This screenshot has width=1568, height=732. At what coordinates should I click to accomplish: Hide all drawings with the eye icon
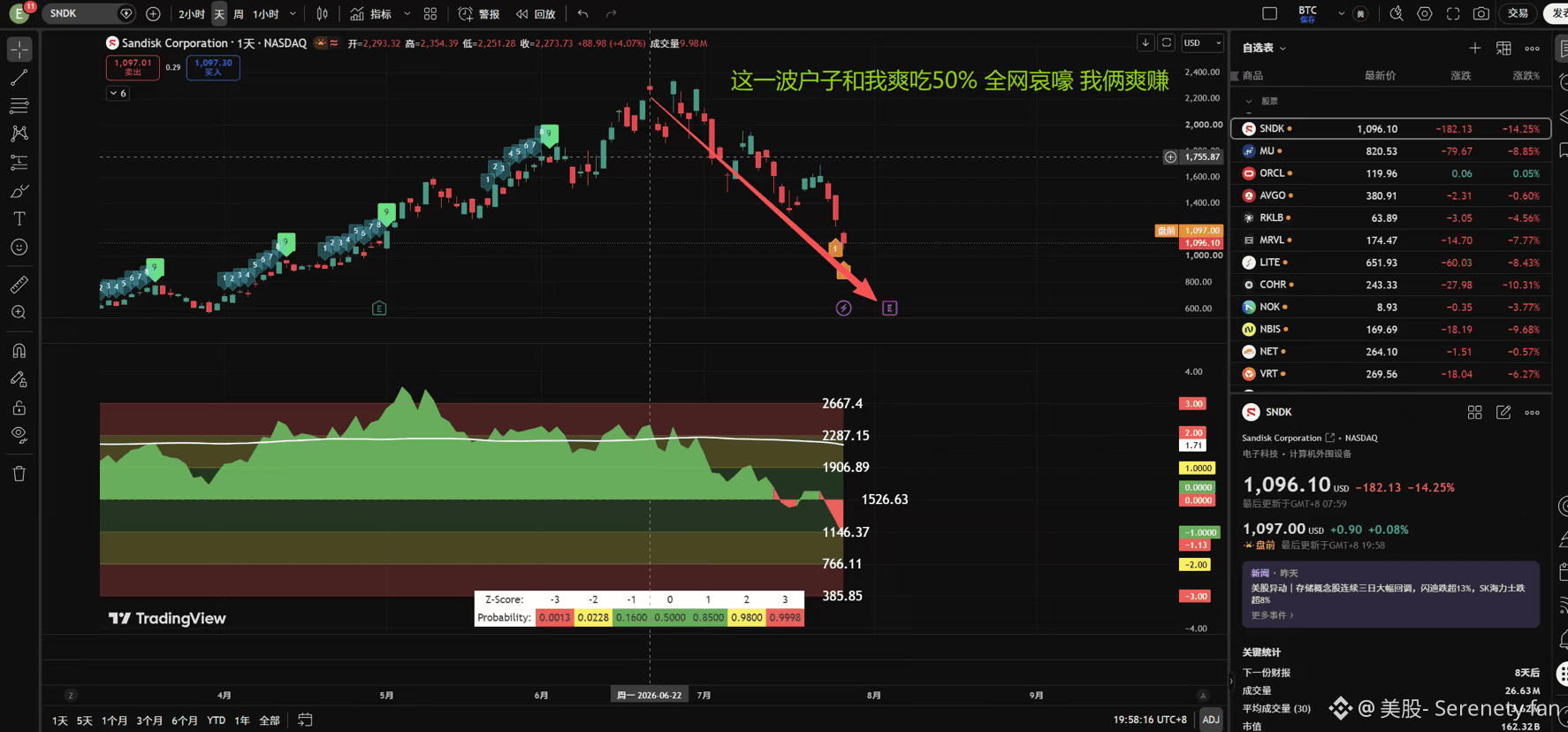[x=19, y=435]
